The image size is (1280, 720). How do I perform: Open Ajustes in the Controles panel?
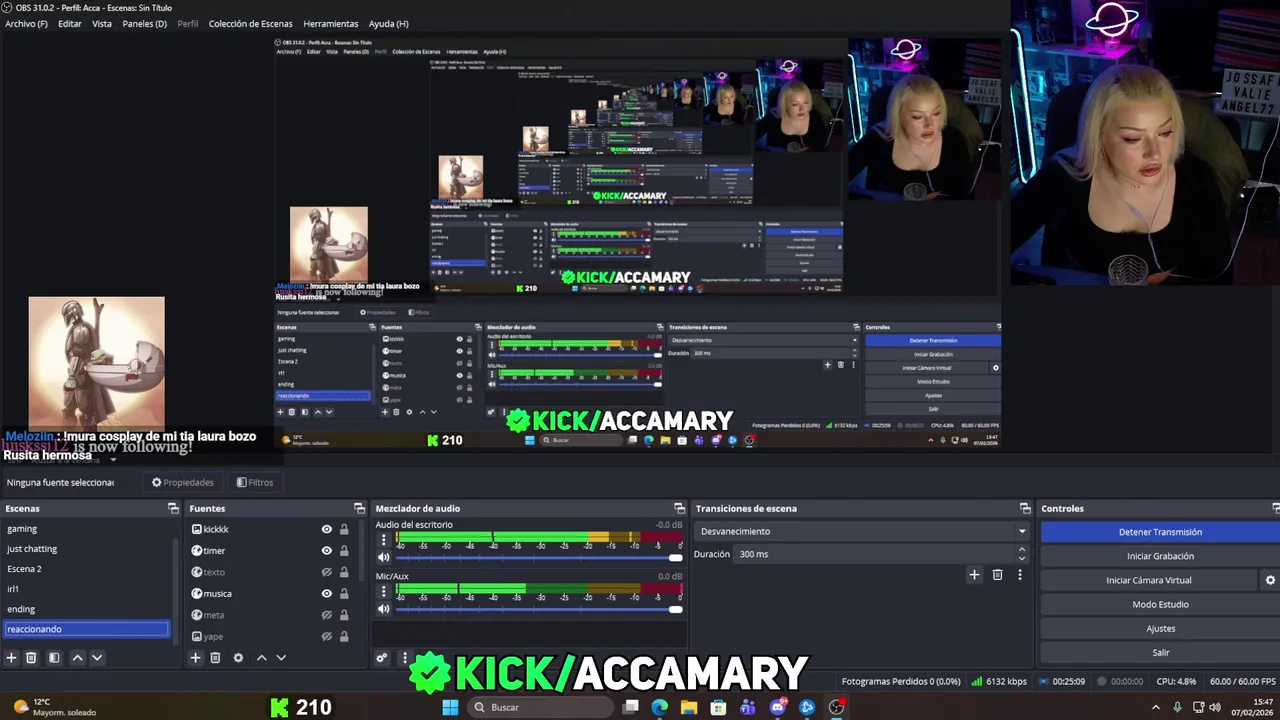tap(1160, 628)
